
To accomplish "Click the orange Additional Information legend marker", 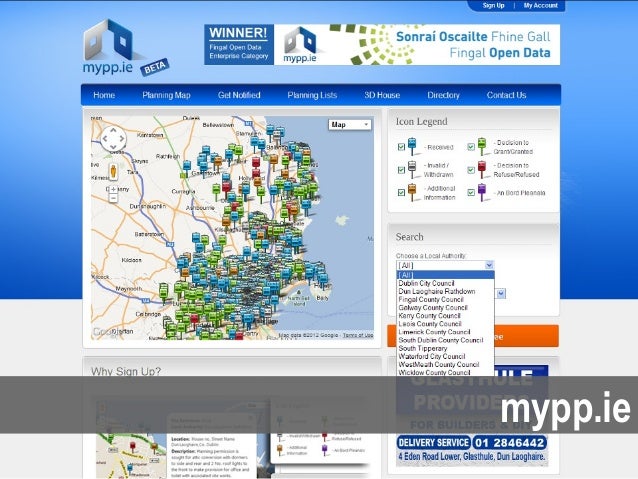I will tap(412, 192).
